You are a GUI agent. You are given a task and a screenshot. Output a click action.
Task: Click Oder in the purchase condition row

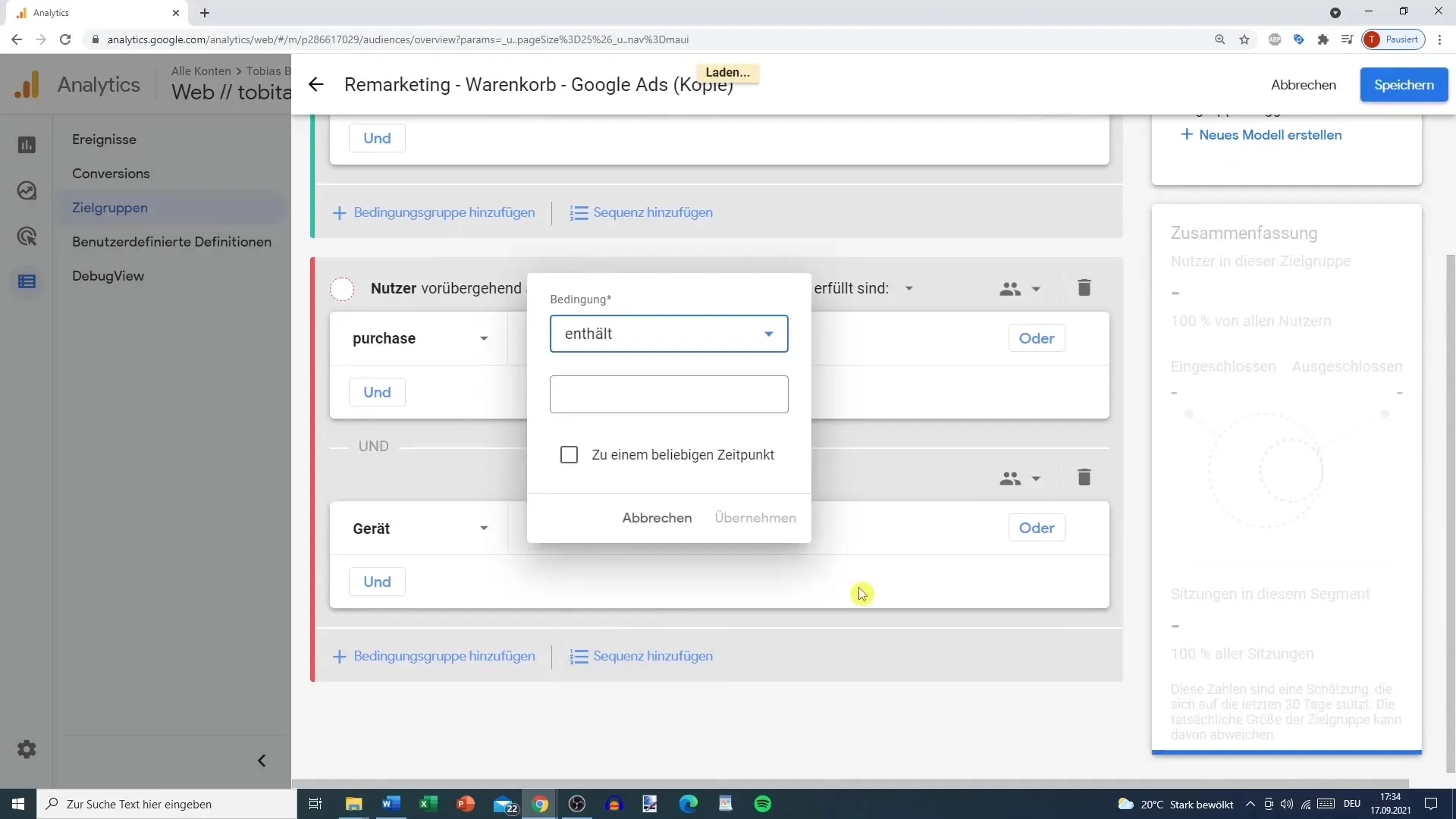point(1037,338)
